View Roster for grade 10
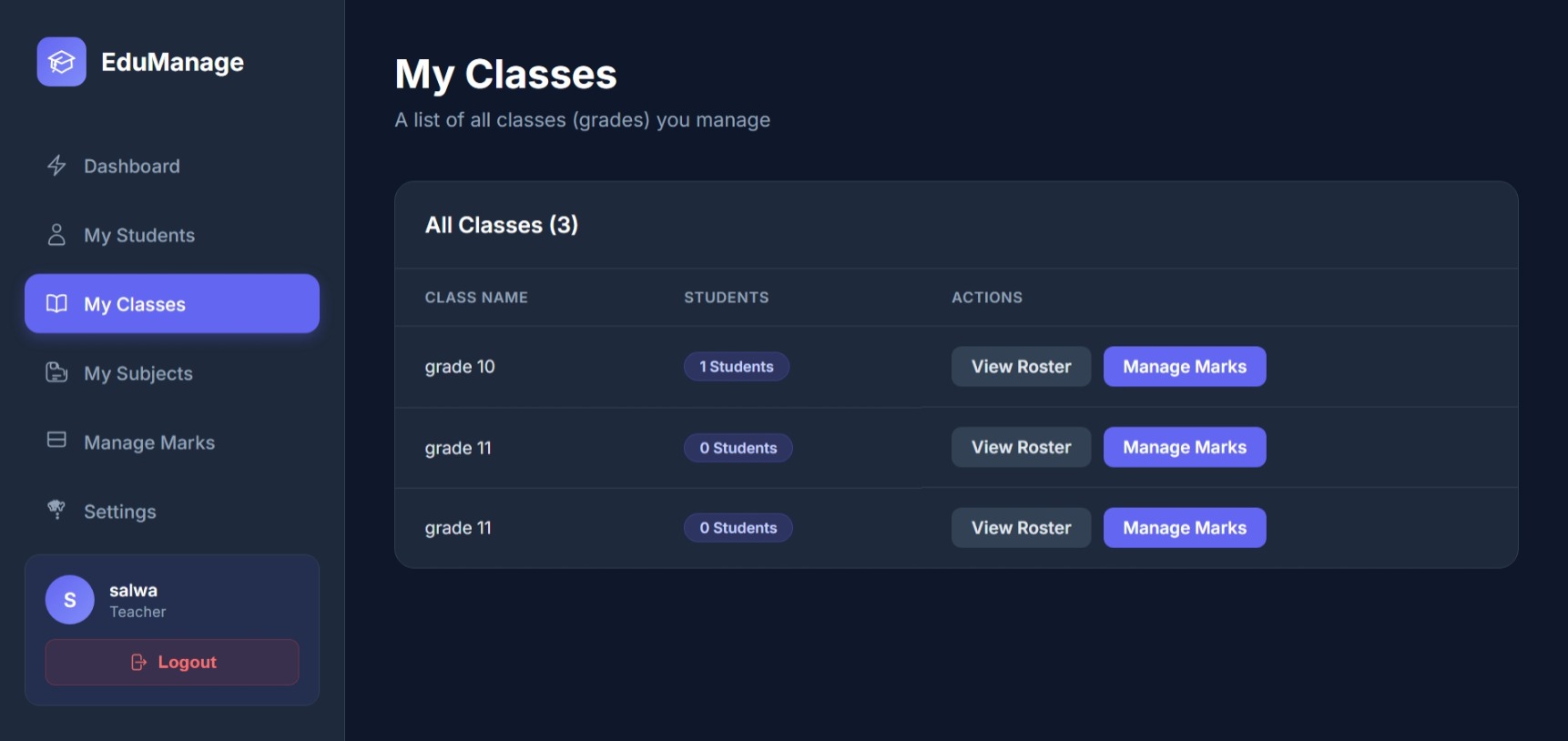Screen dimensions: 1568x741 [x=1021, y=367]
